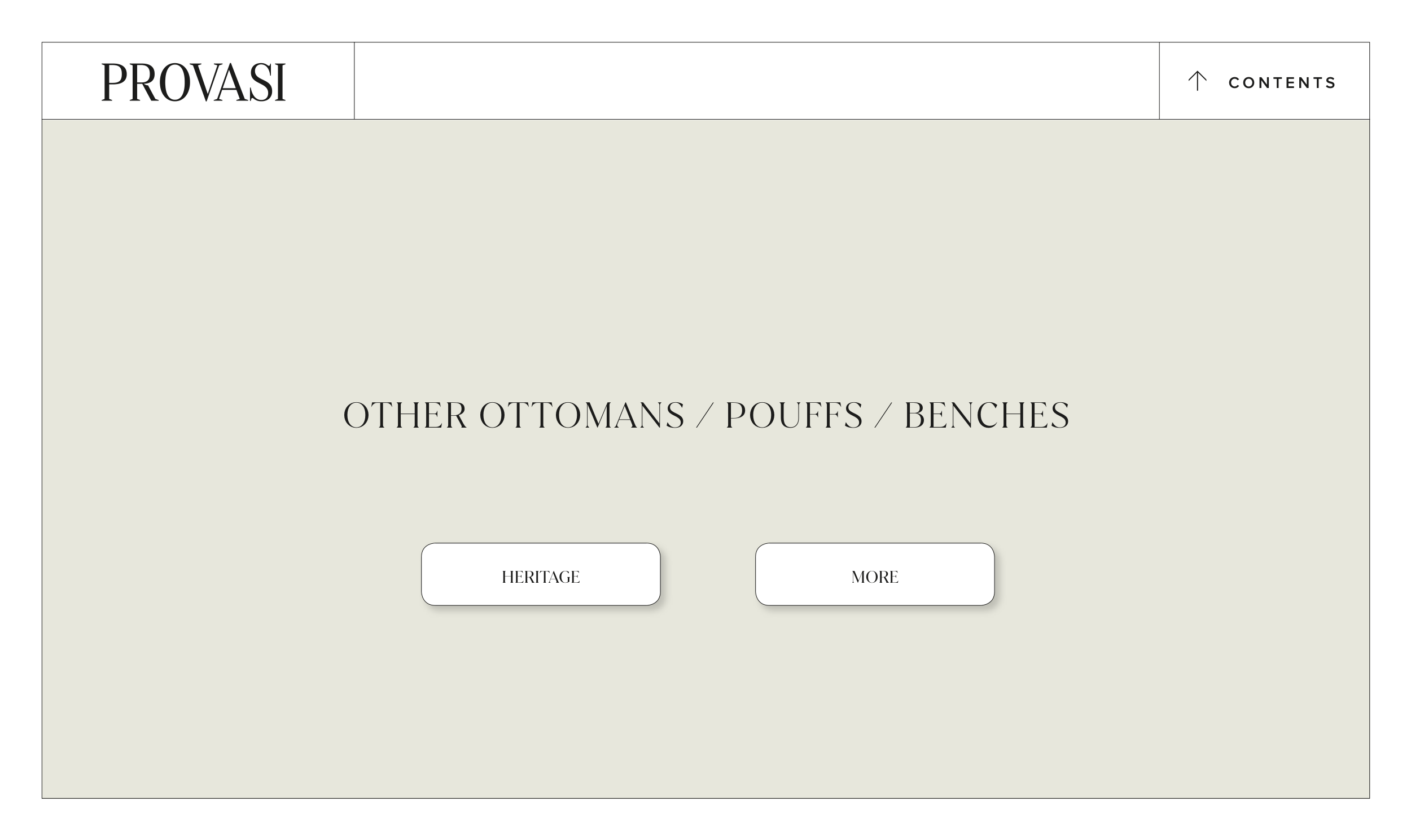
Task: Click the final letter I of the PROVASI logo
Action: point(281,82)
